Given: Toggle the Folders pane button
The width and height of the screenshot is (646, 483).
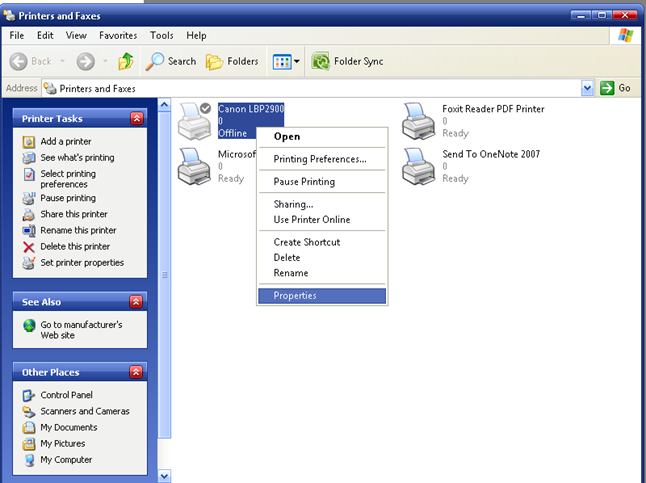Looking at the screenshot, I should coord(232,61).
